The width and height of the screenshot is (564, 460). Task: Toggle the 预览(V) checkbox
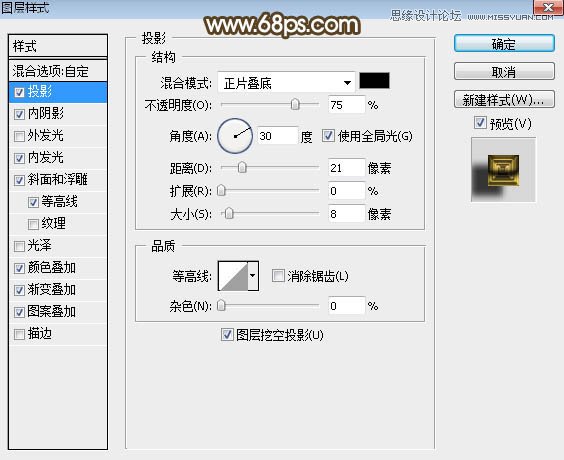[x=480, y=123]
